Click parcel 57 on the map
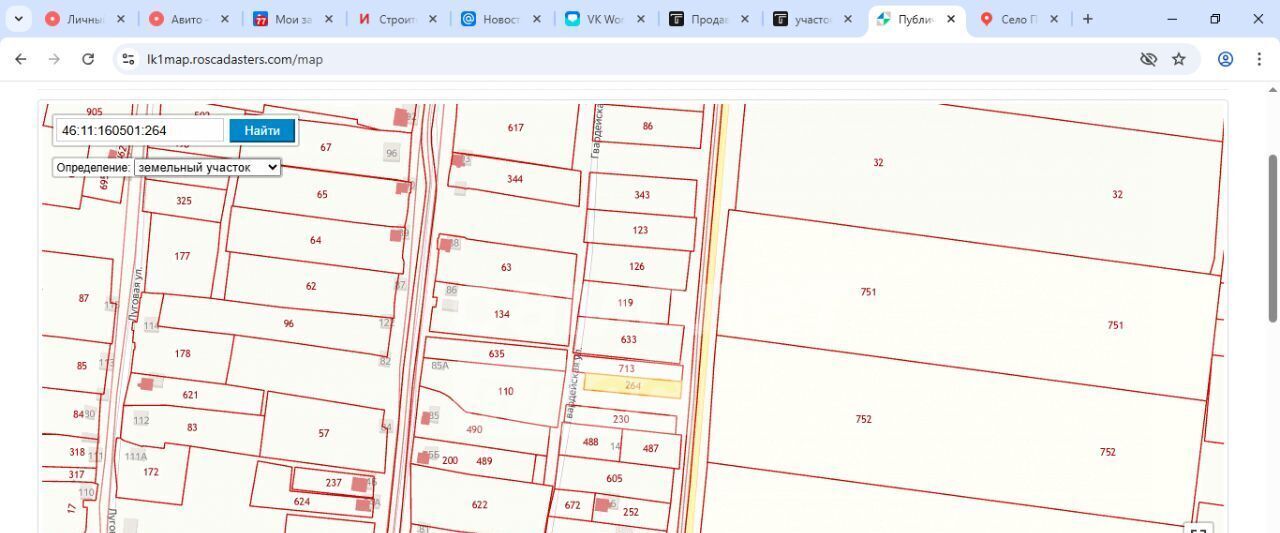The height and width of the screenshot is (533, 1280). coord(324,434)
